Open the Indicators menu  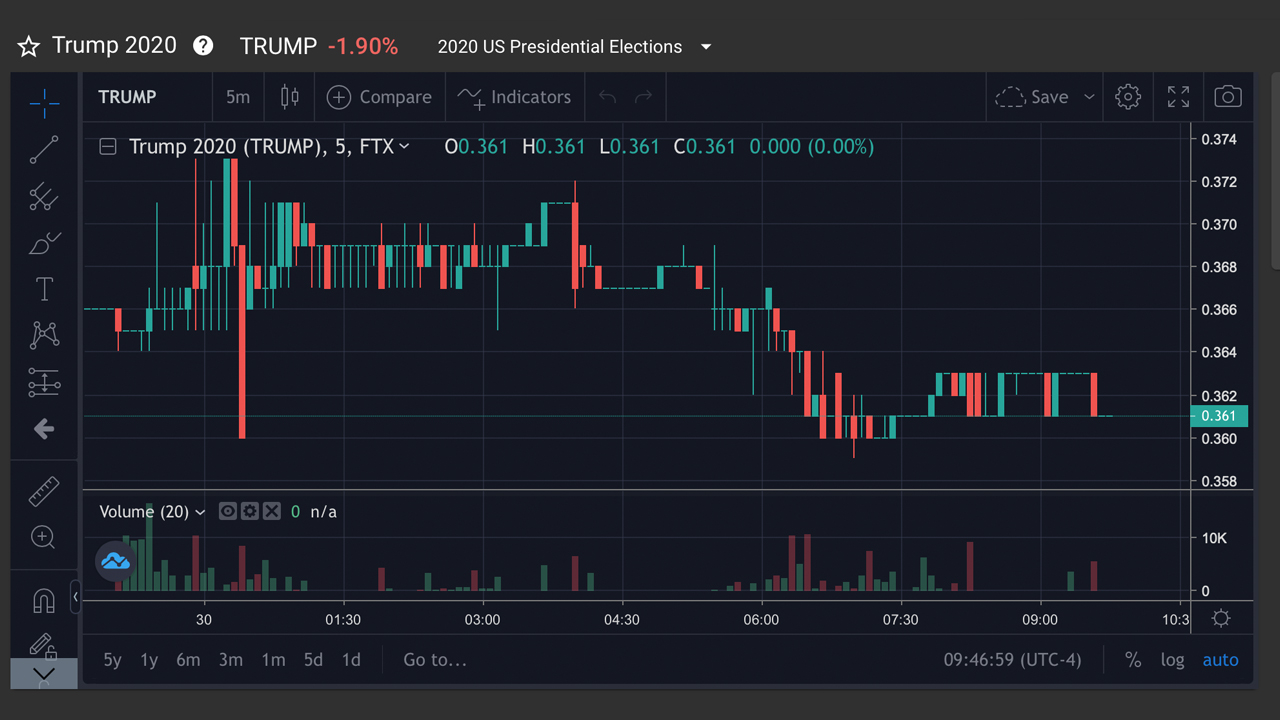(x=514, y=97)
